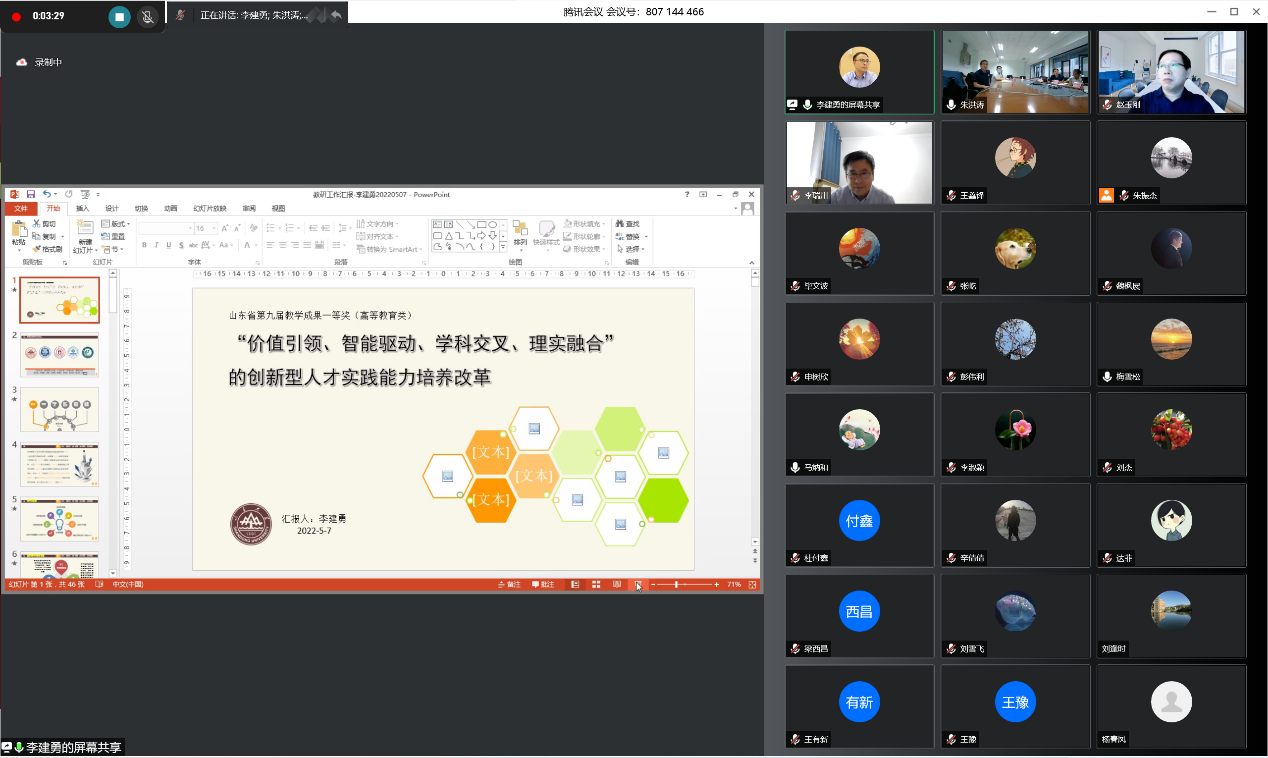Toggle the Comments (批注) pane
Image resolution: width=1268 pixels, height=758 pixels.
[543, 584]
